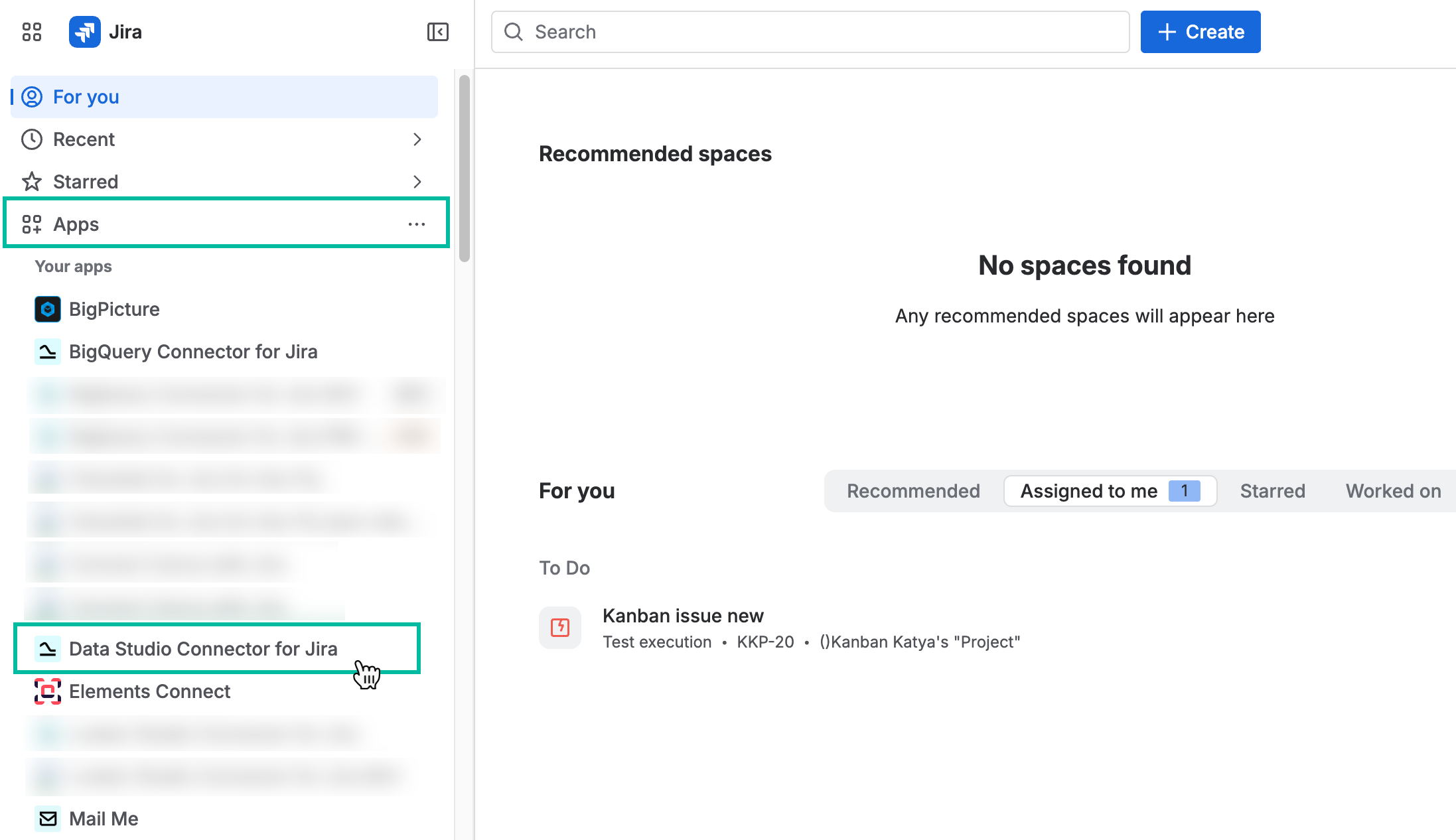Click the Assigned to me count badge

pos(1185,491)
